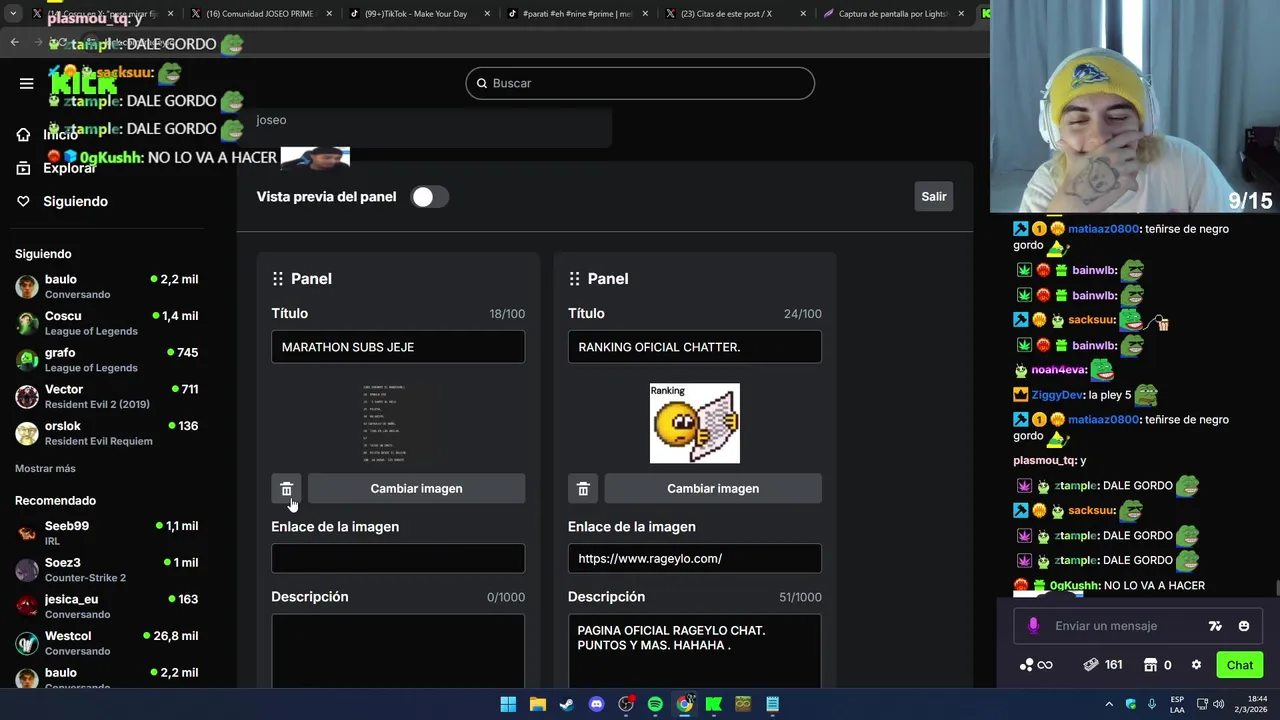1280x720 pixels.
Task: Open Seeb99 recommended channel
Action: coord(106,533)
